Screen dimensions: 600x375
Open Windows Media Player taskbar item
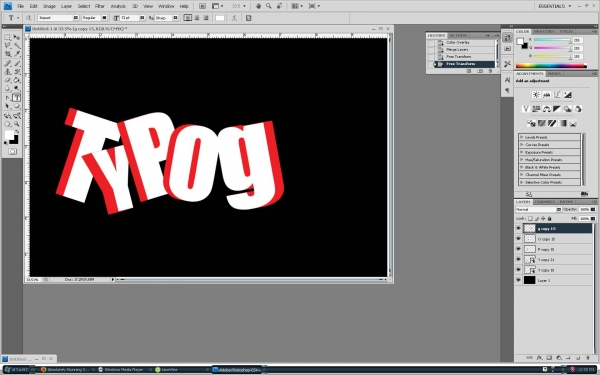[x=121, y=370]
